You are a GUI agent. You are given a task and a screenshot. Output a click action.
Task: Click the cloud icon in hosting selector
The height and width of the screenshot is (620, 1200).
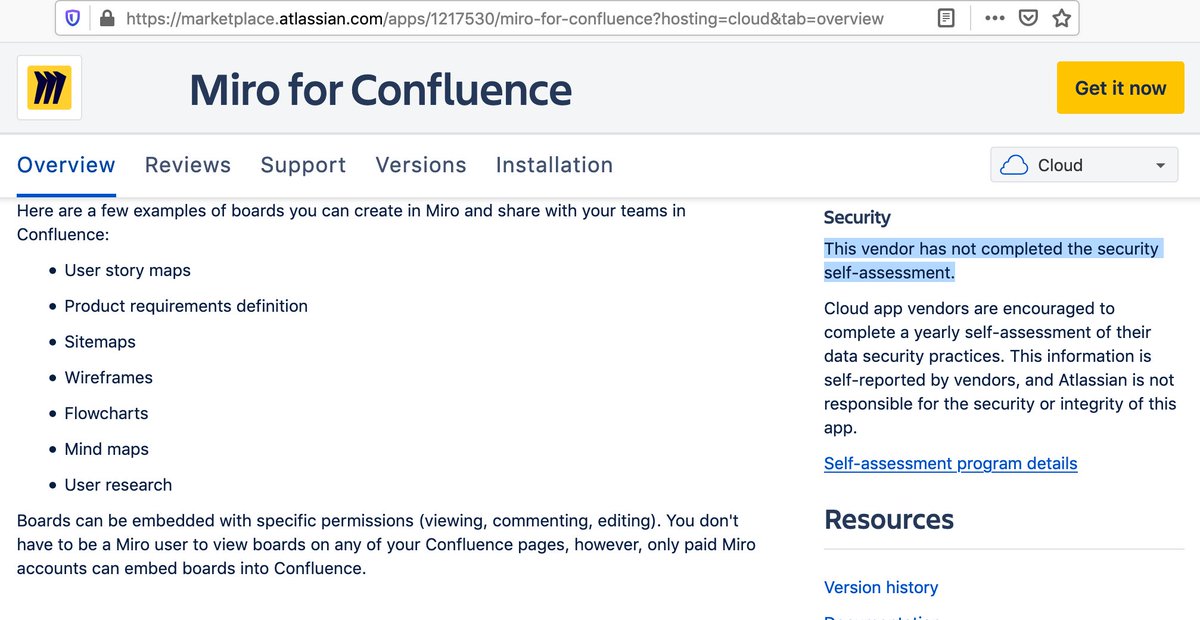[1014, 165]
